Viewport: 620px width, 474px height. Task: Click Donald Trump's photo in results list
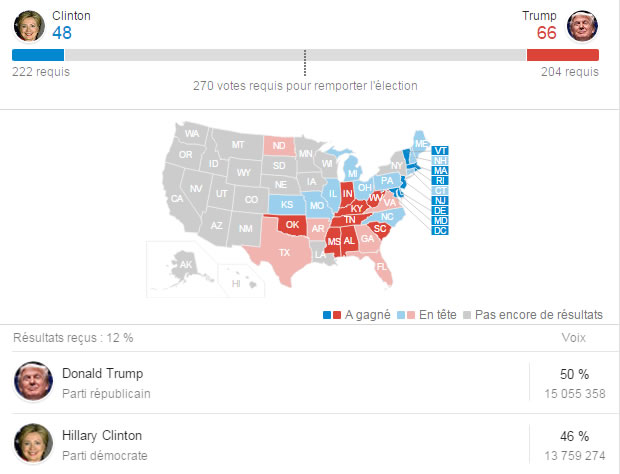coord(33,381)
